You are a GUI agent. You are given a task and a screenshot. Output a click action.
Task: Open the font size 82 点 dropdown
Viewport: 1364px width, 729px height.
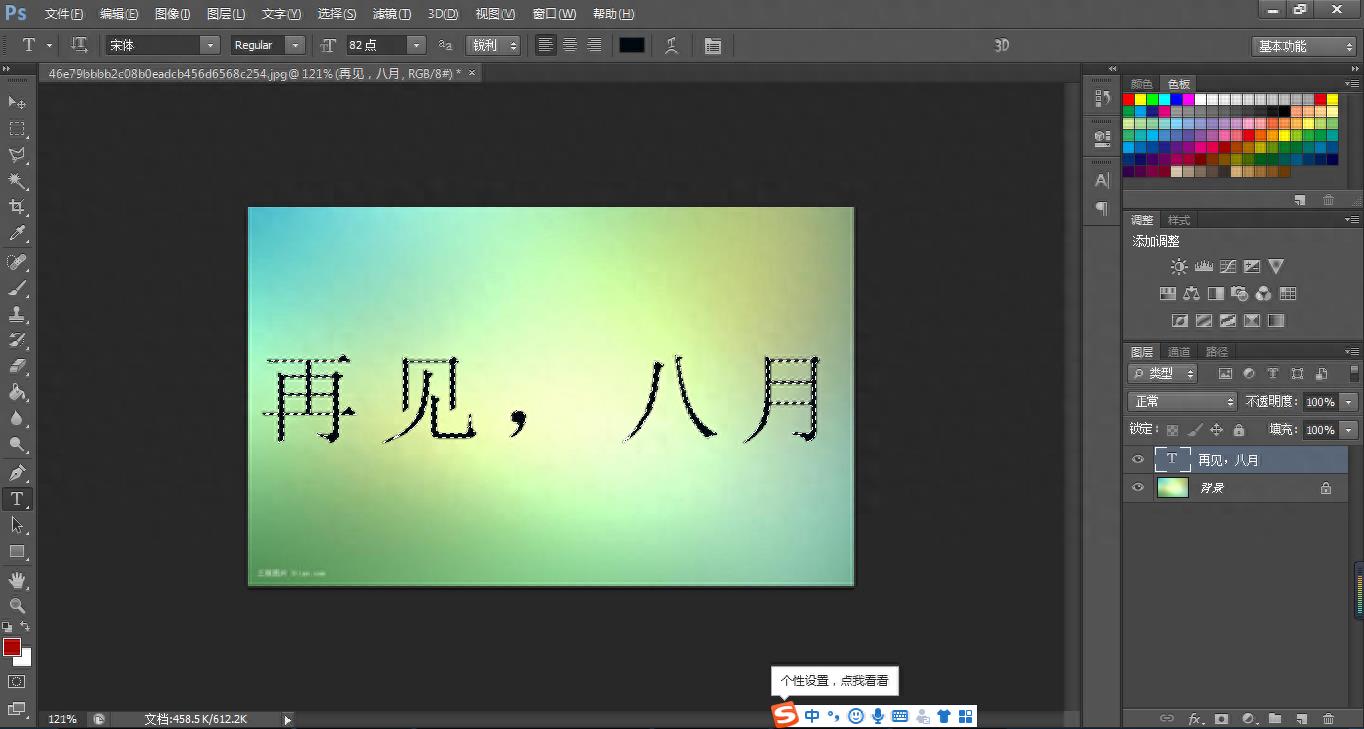point(416,45)
